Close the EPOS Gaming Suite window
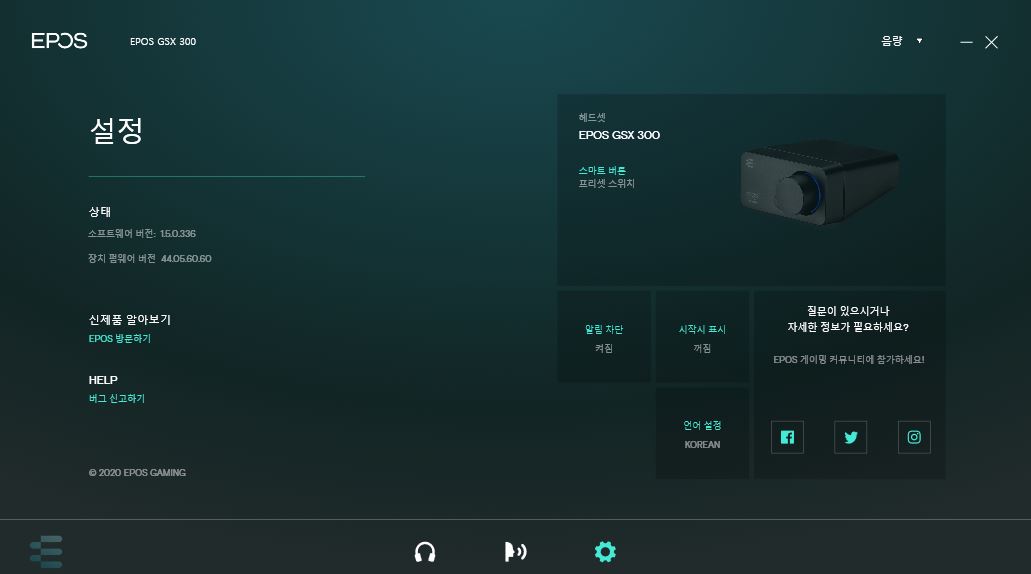Image resolution: width=1031 pixels, height=574 pixels. (992, 42)
